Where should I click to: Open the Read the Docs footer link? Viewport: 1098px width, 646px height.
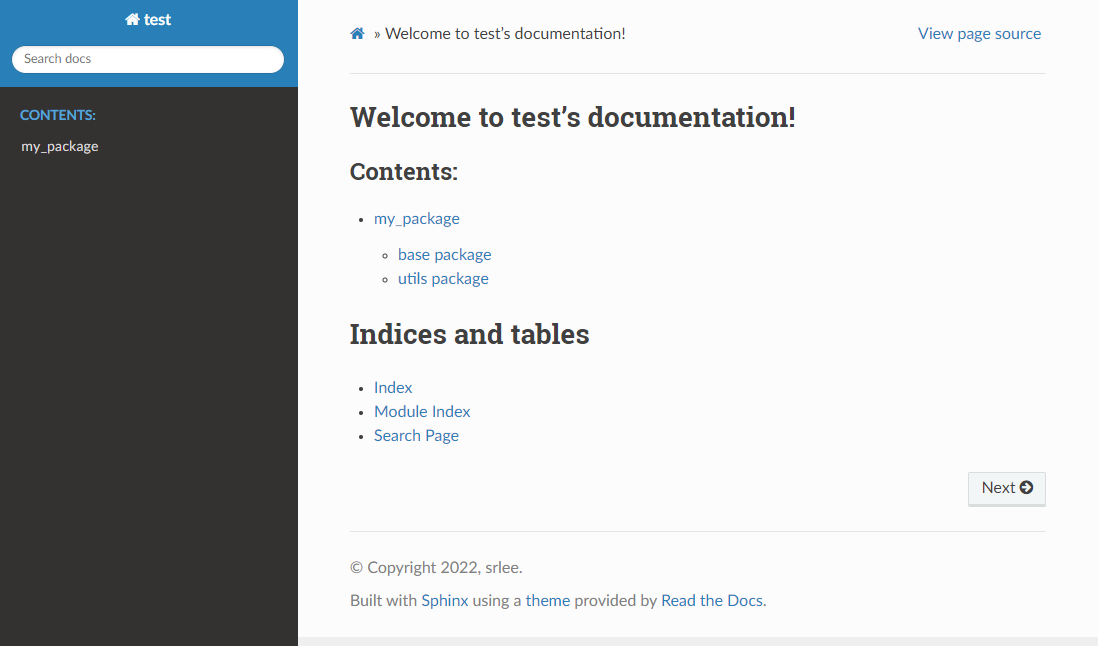tap(711, 601)
